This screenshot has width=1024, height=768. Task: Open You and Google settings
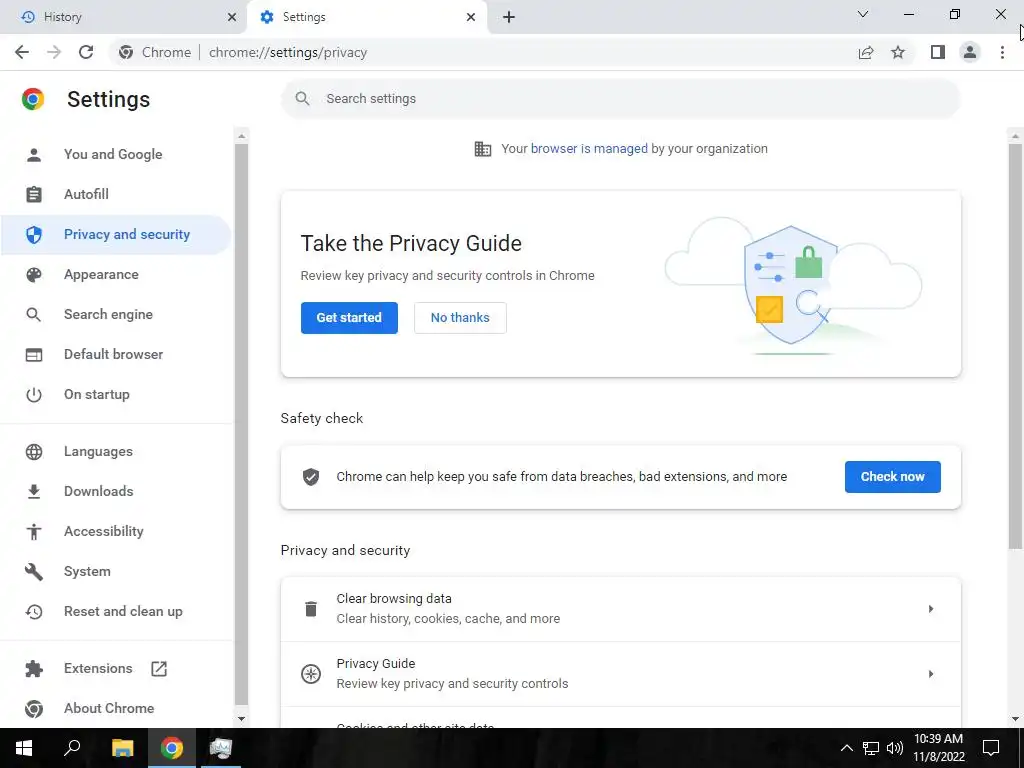115,155
